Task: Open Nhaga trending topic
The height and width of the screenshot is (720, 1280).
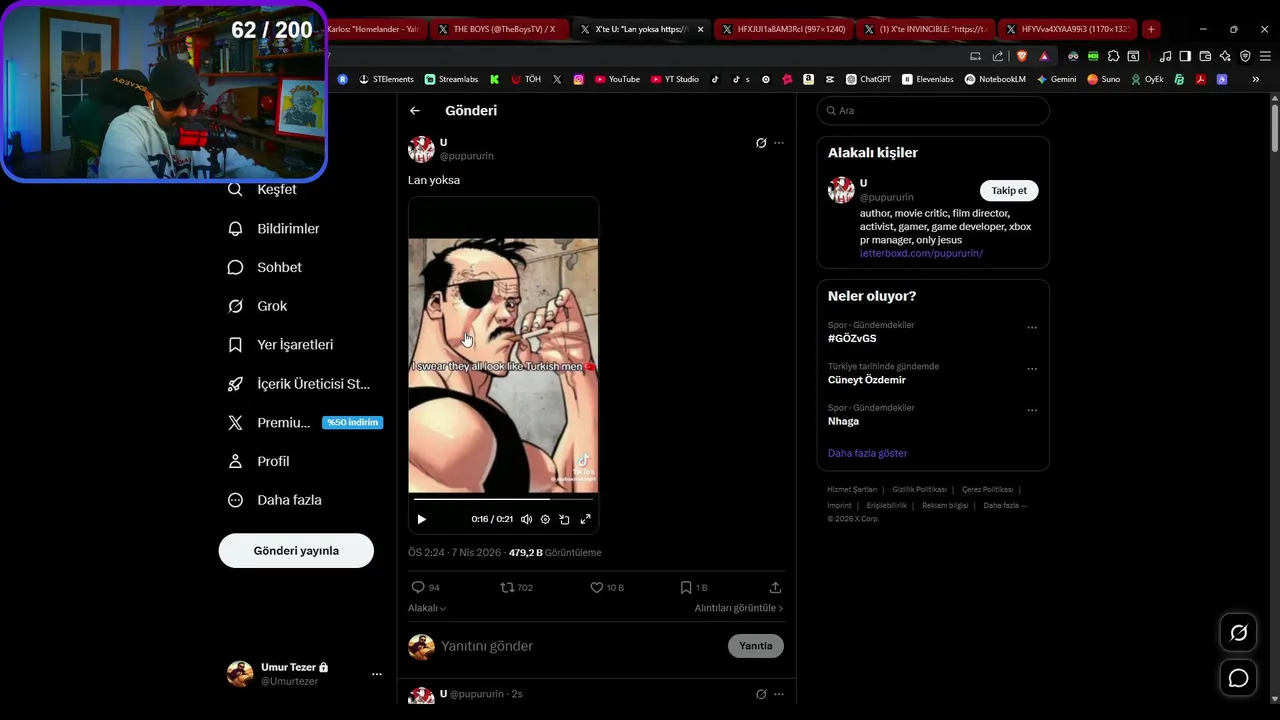Action: tap(843, 421)
